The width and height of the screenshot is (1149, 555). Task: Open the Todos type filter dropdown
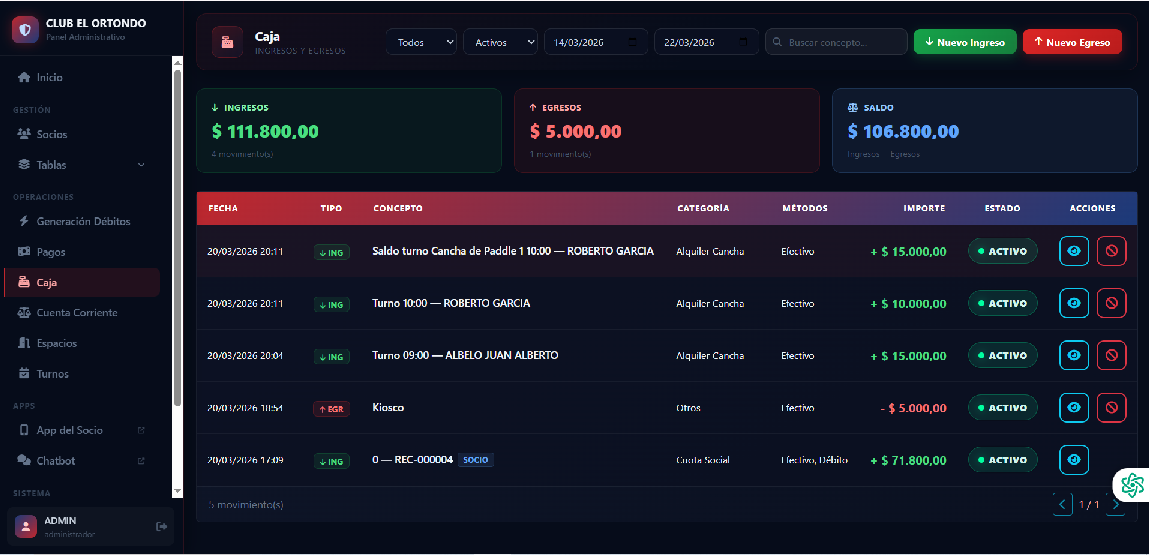coord(421,42)
